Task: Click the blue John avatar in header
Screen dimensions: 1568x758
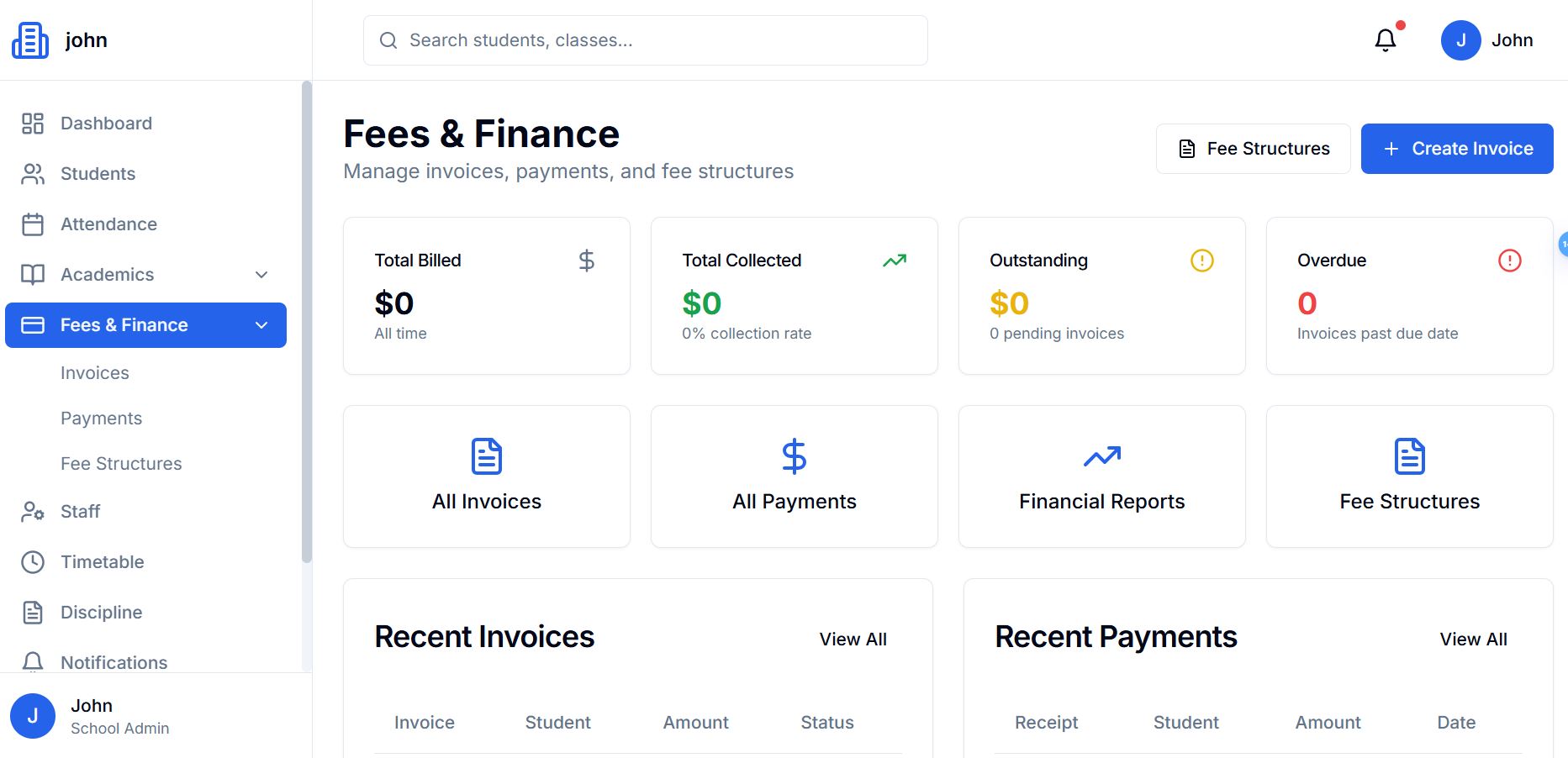Action: coord(1460,40)
